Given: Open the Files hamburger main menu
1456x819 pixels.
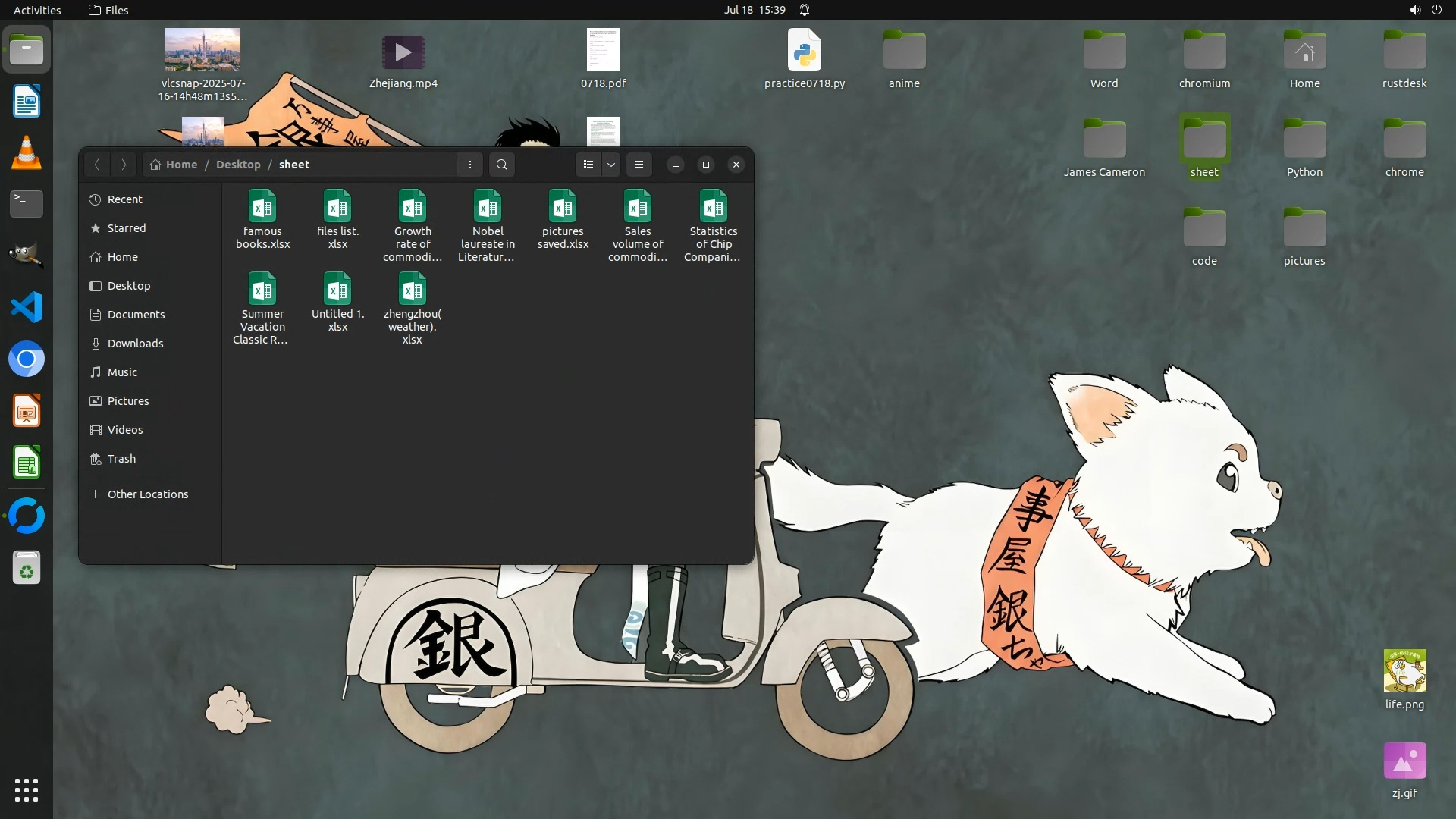Looking at the screenshot, I should [x=639, y=165].
